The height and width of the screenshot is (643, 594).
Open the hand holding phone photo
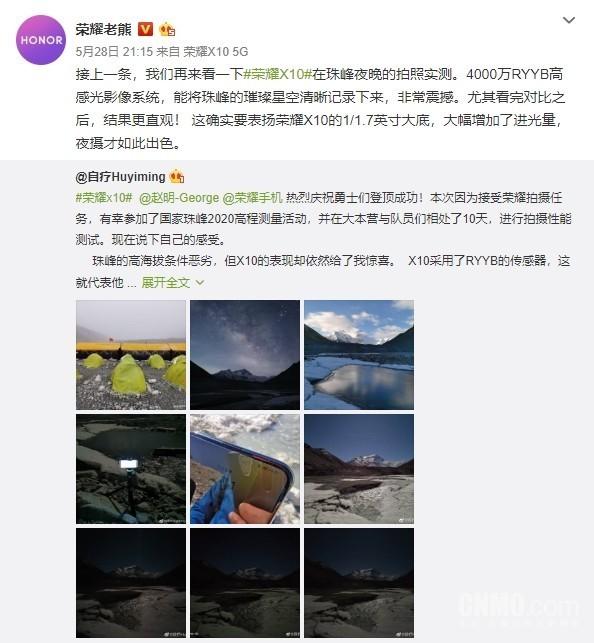click(245, 469)
